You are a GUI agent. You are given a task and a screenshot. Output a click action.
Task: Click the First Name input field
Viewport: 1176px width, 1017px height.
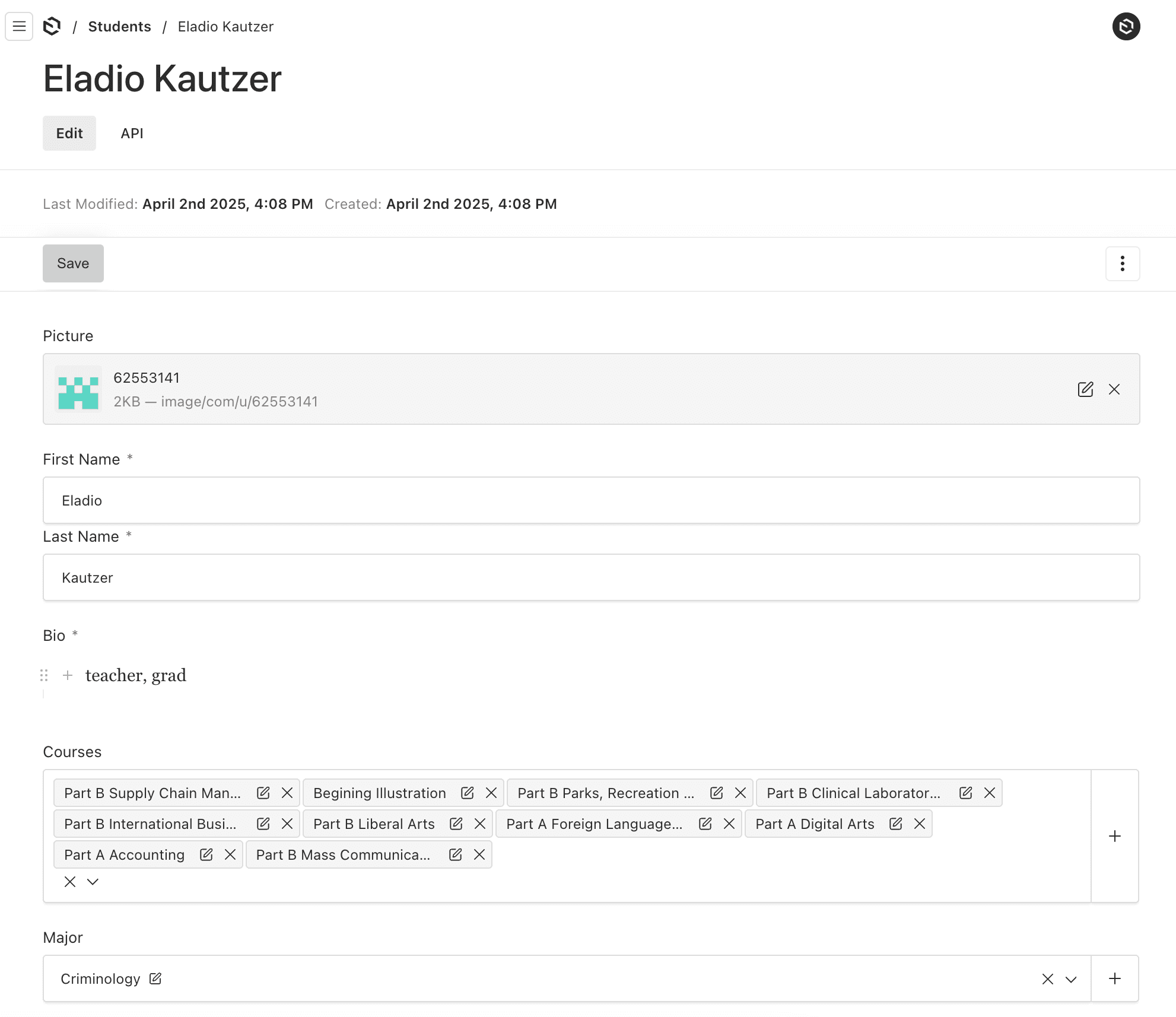click(591, 500)
